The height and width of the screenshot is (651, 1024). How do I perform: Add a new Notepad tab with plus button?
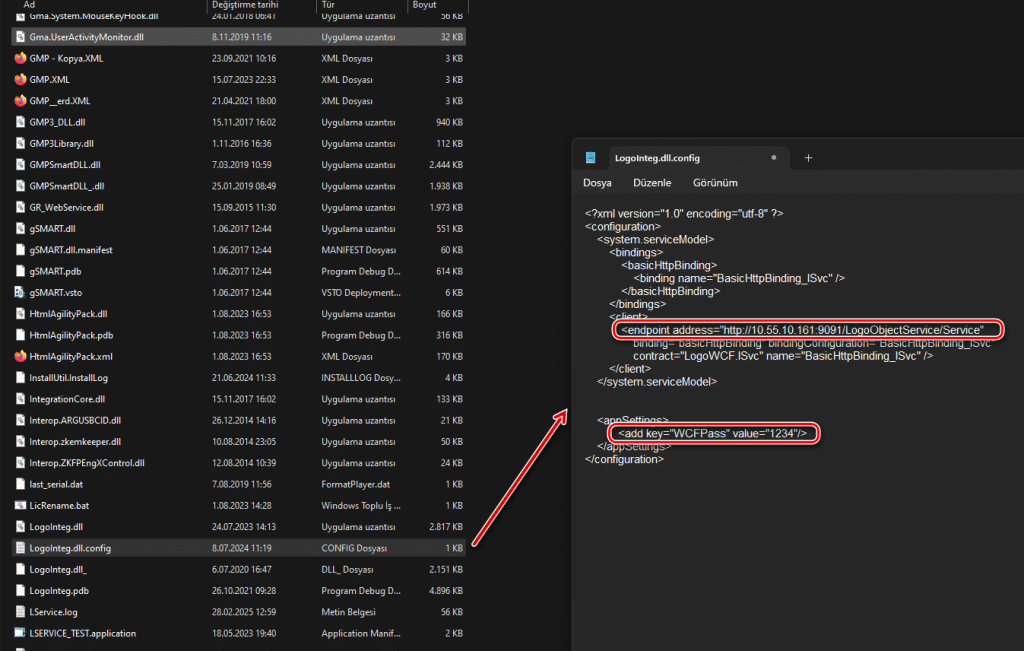coord(808,158)
